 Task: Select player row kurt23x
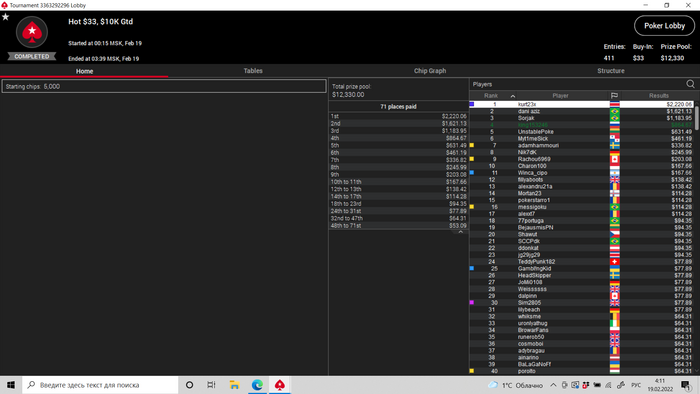(x=581, y=104)
